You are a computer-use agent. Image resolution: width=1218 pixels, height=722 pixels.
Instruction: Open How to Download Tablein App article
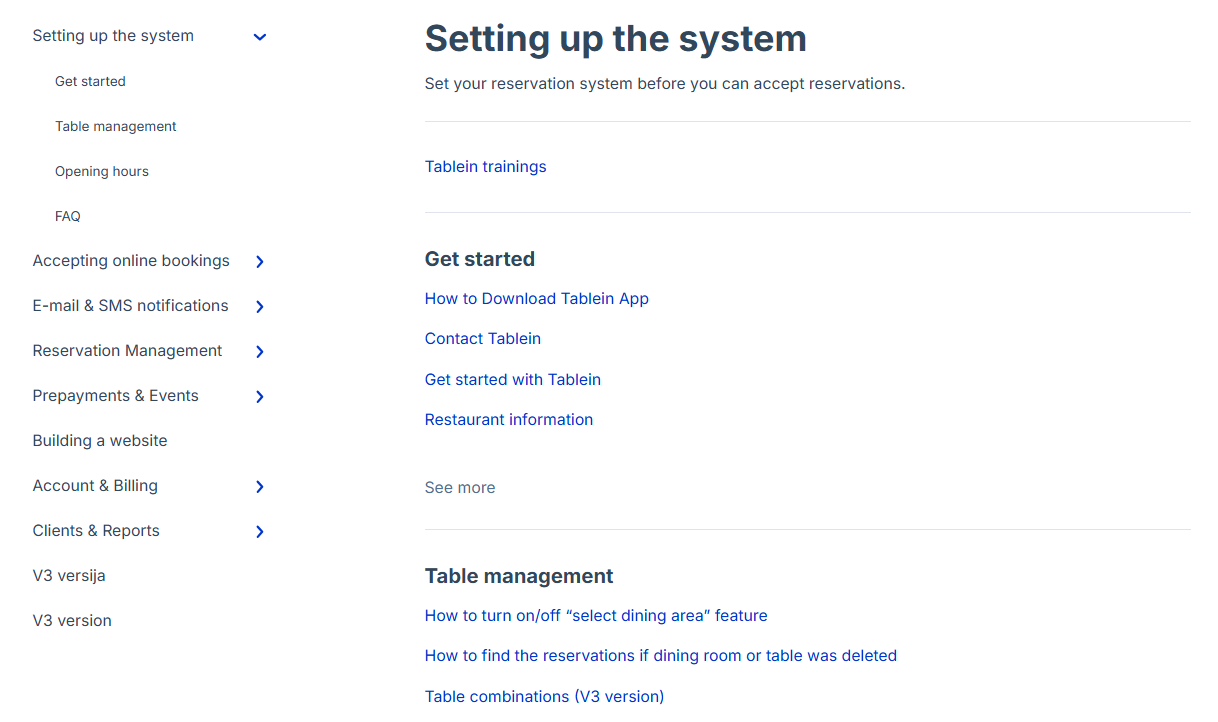(537, 299)
